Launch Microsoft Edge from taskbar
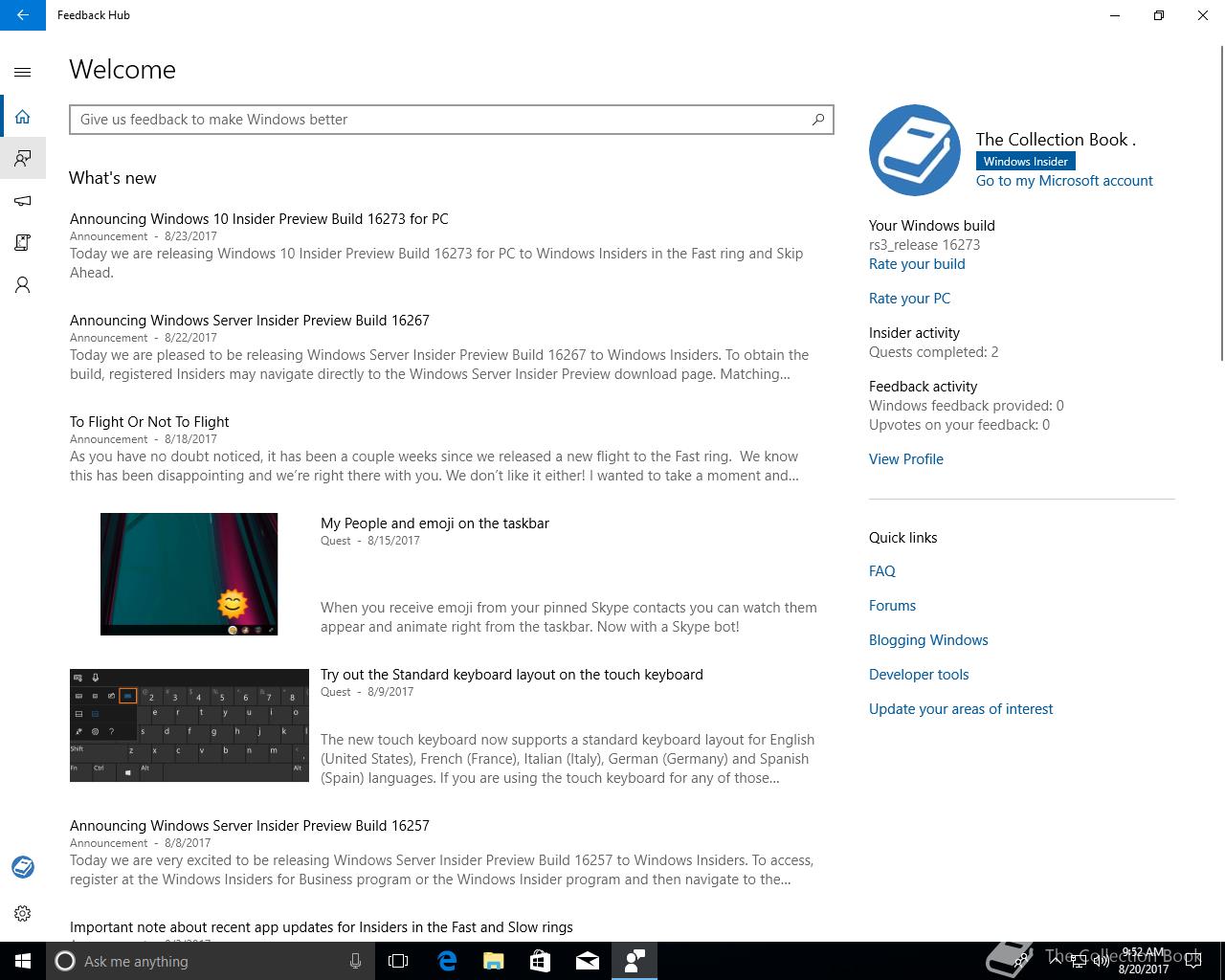 pos(447,961)
